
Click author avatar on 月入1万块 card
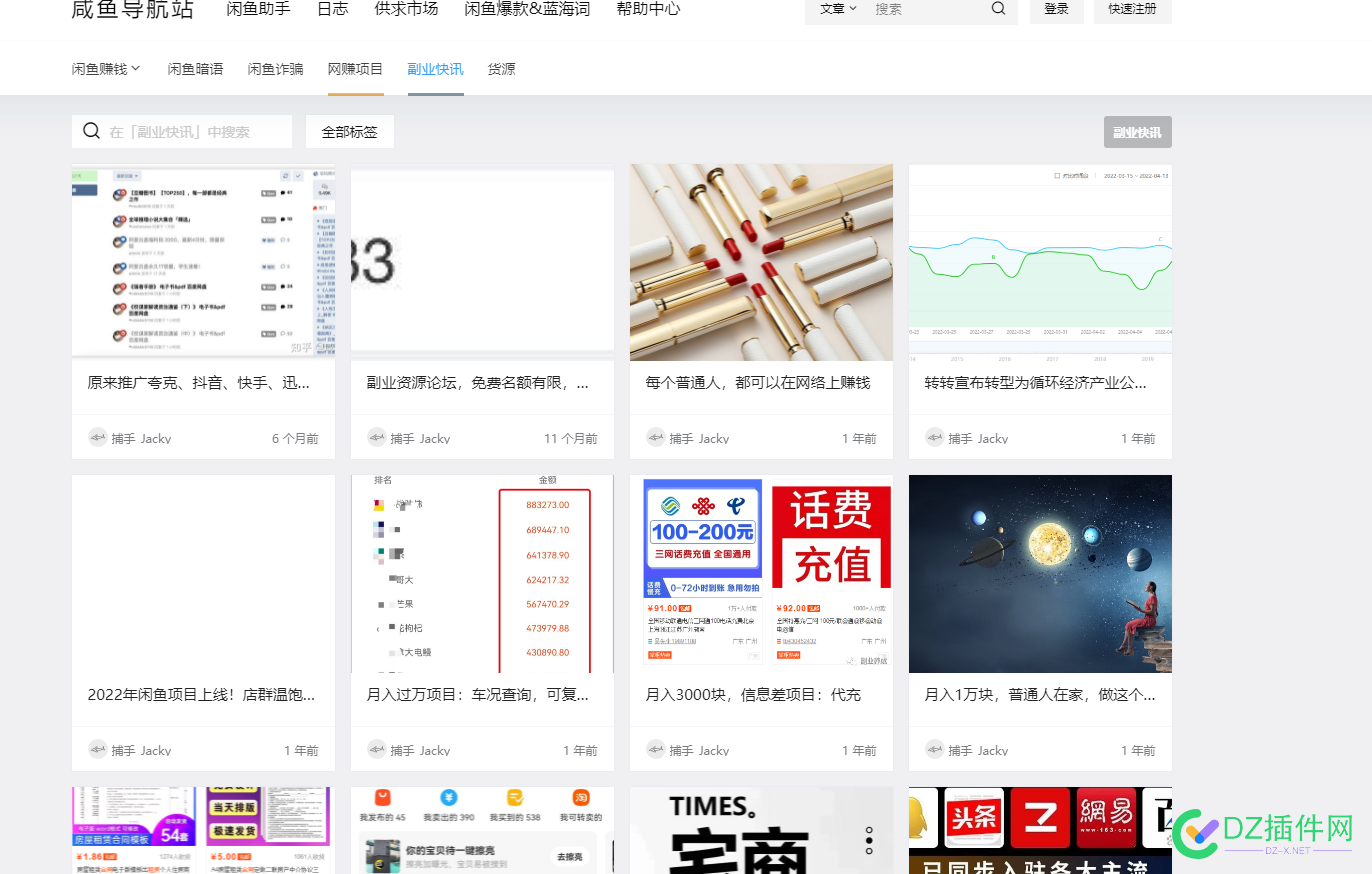point(934,750)
